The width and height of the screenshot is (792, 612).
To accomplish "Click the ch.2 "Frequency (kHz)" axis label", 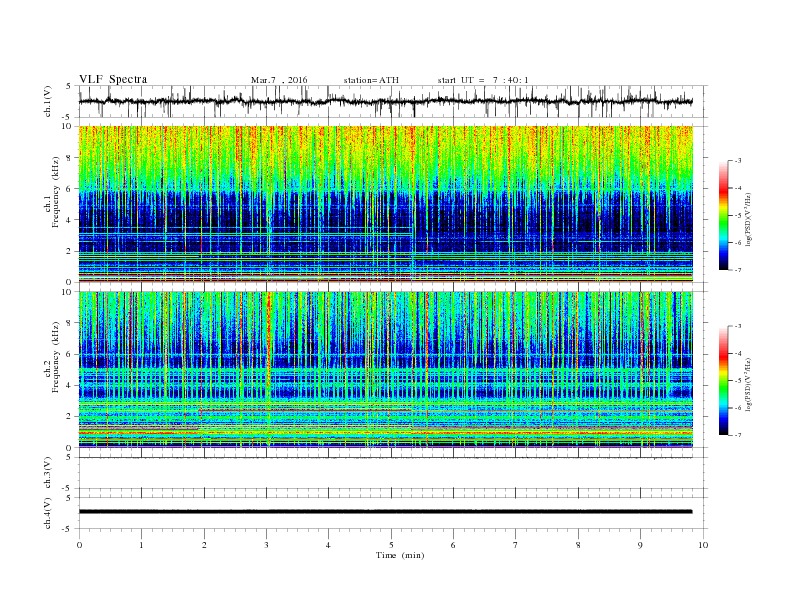I will tap(56, 356).
